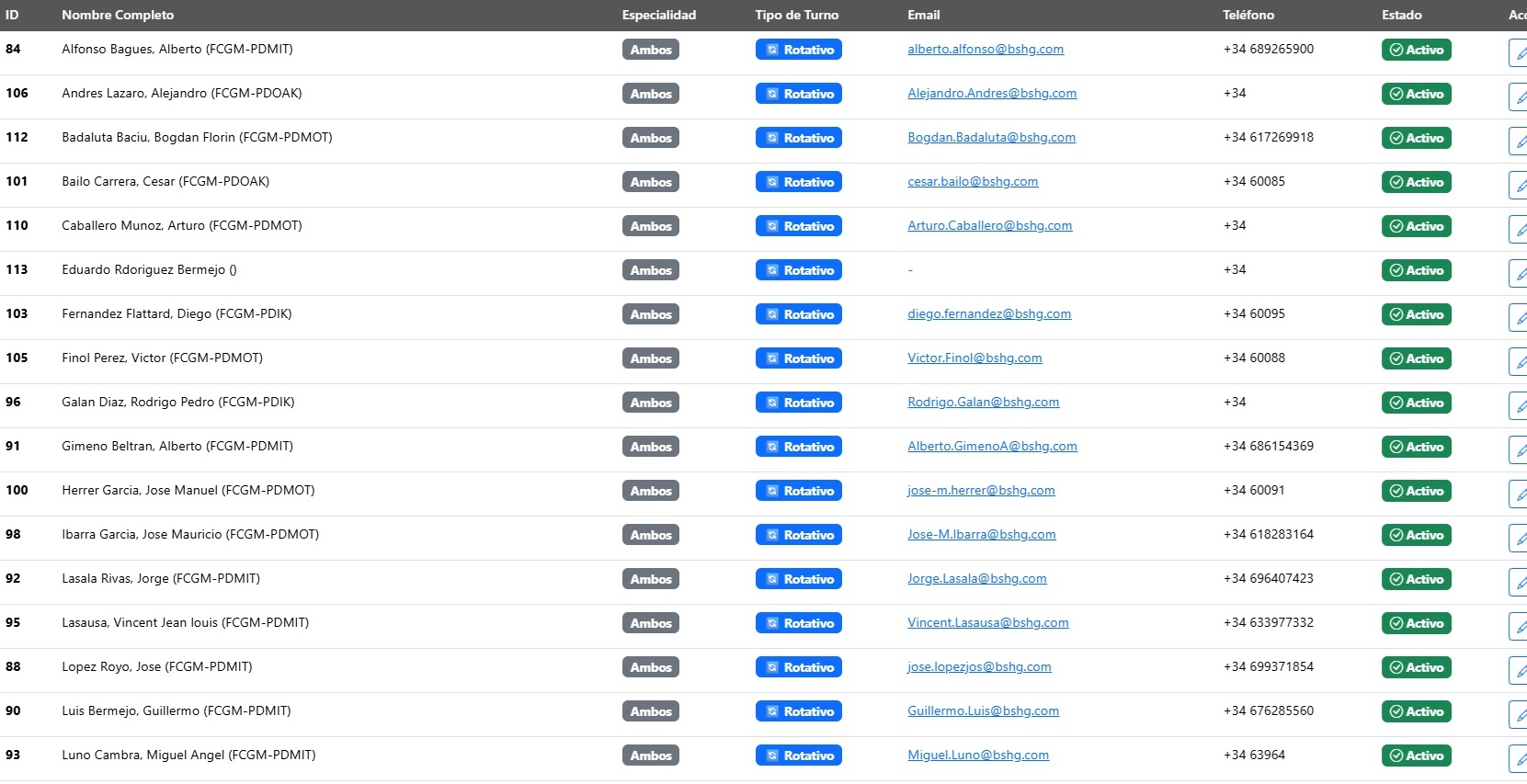Click phone number +34 689265900
The image size is (1527, 784).
point(1269,50)
